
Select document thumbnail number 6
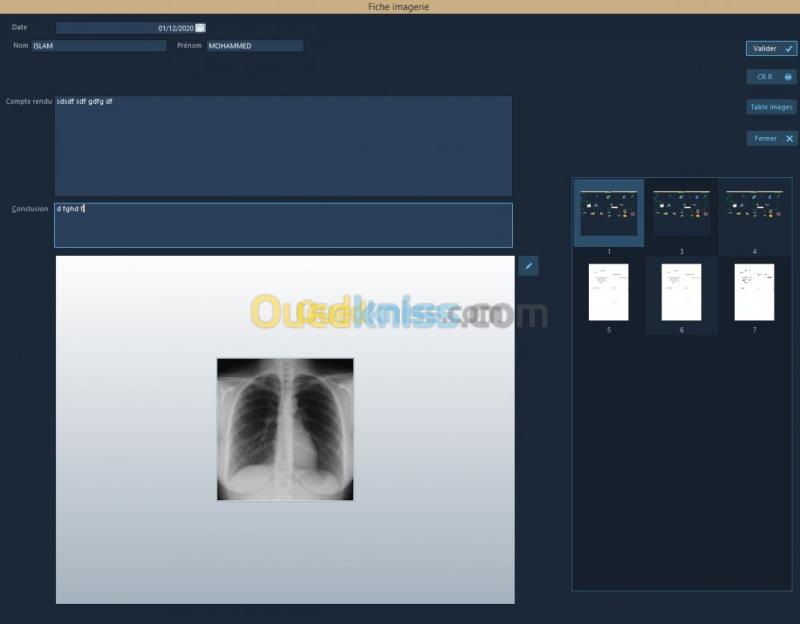pyautogui.click(x=682, y=292)
